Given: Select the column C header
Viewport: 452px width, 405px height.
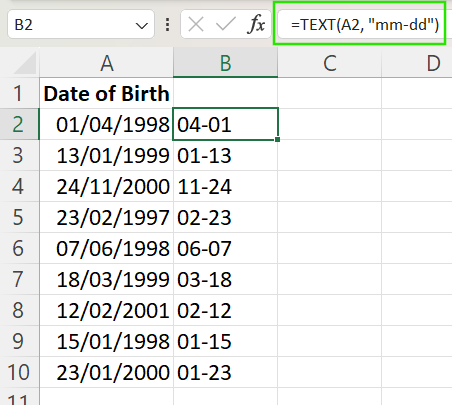Looking at the screenshot, I should coord(329,62).
